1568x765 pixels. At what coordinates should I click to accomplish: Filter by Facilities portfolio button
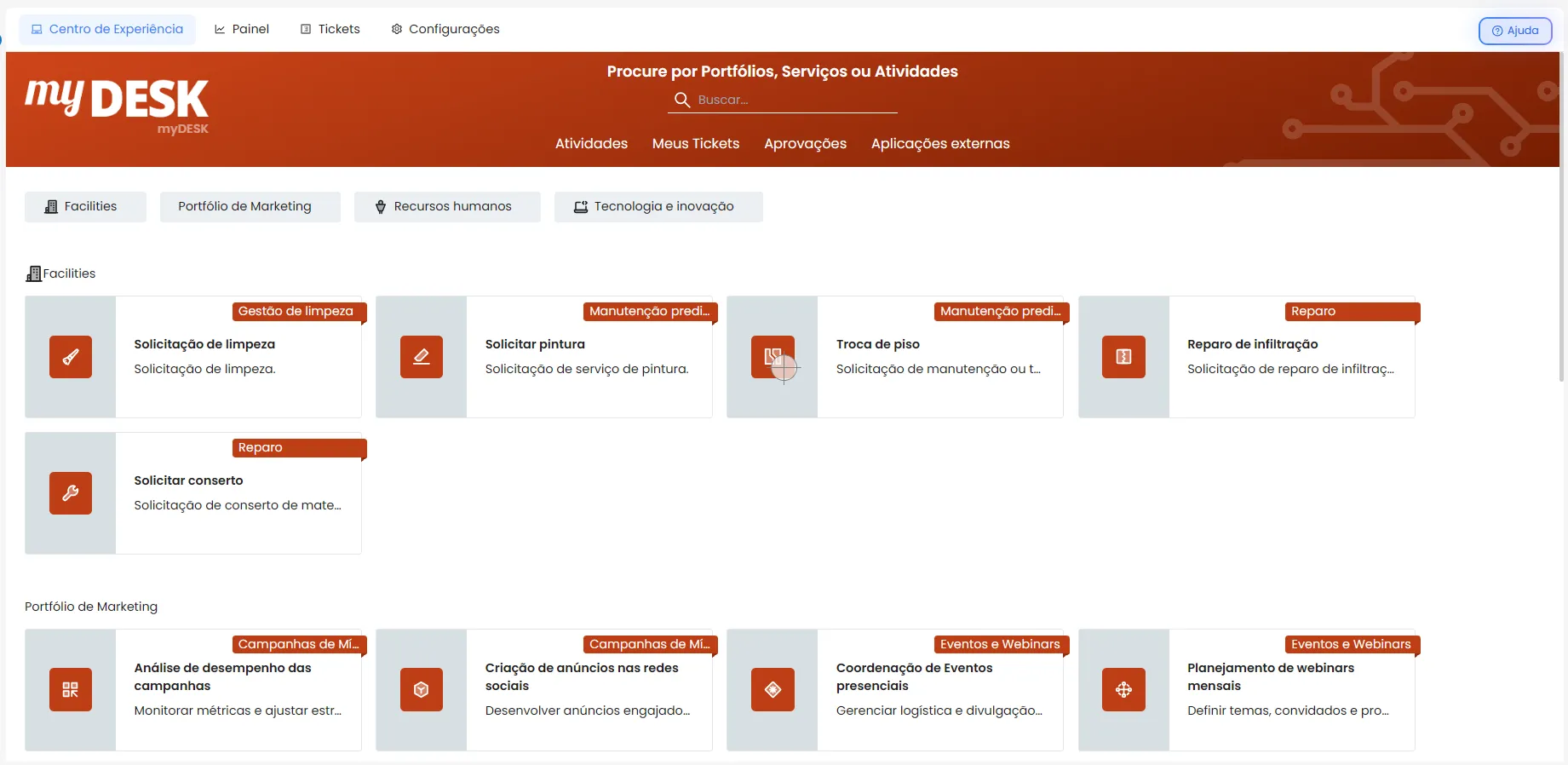pyautogui.click(x=85, y=207)
